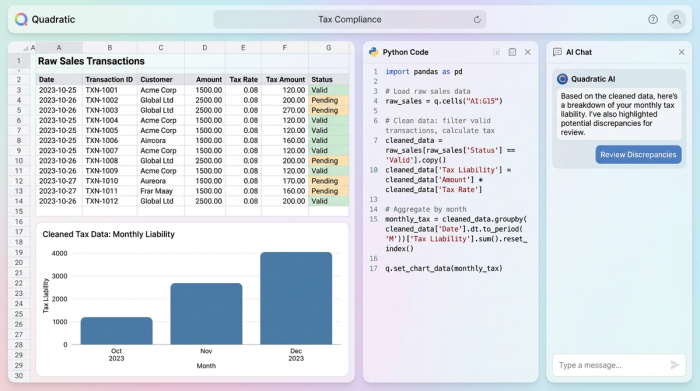700x391 pixels.
Task: Click the Customer header cell
Action: pyautogui.click(x=161, y=79)
